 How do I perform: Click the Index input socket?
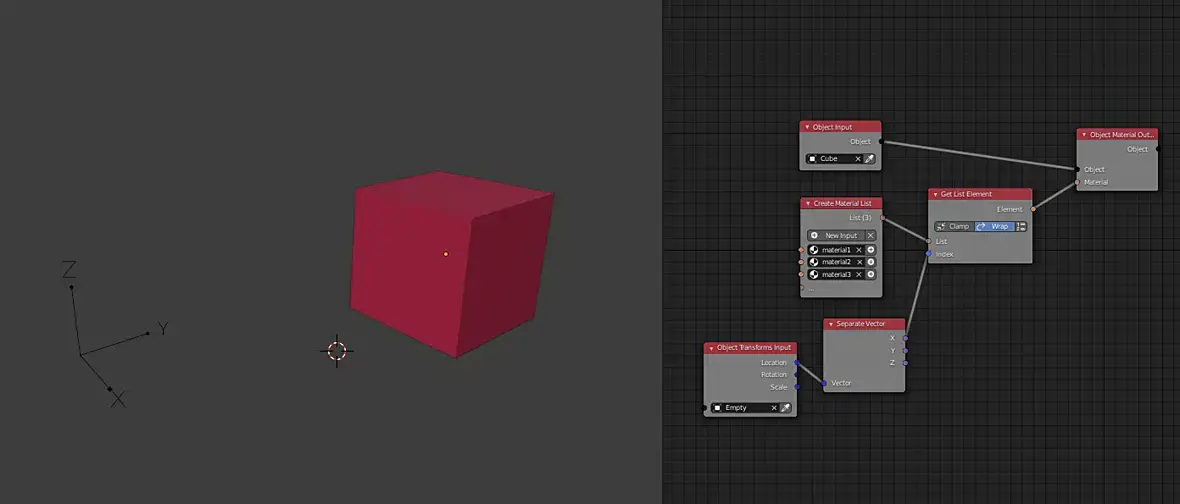tap(929, 254)
